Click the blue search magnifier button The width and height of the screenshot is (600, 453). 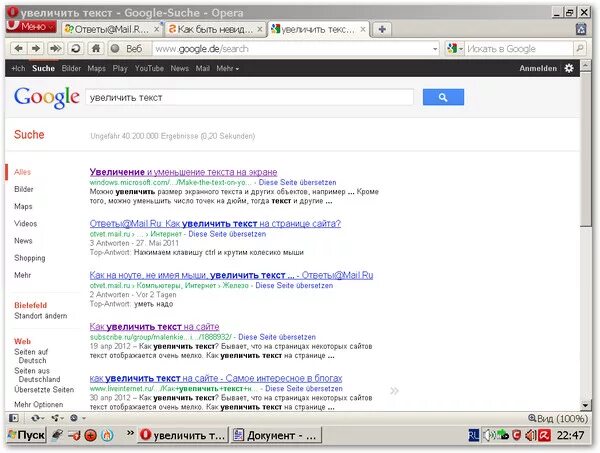click(443, 97)
